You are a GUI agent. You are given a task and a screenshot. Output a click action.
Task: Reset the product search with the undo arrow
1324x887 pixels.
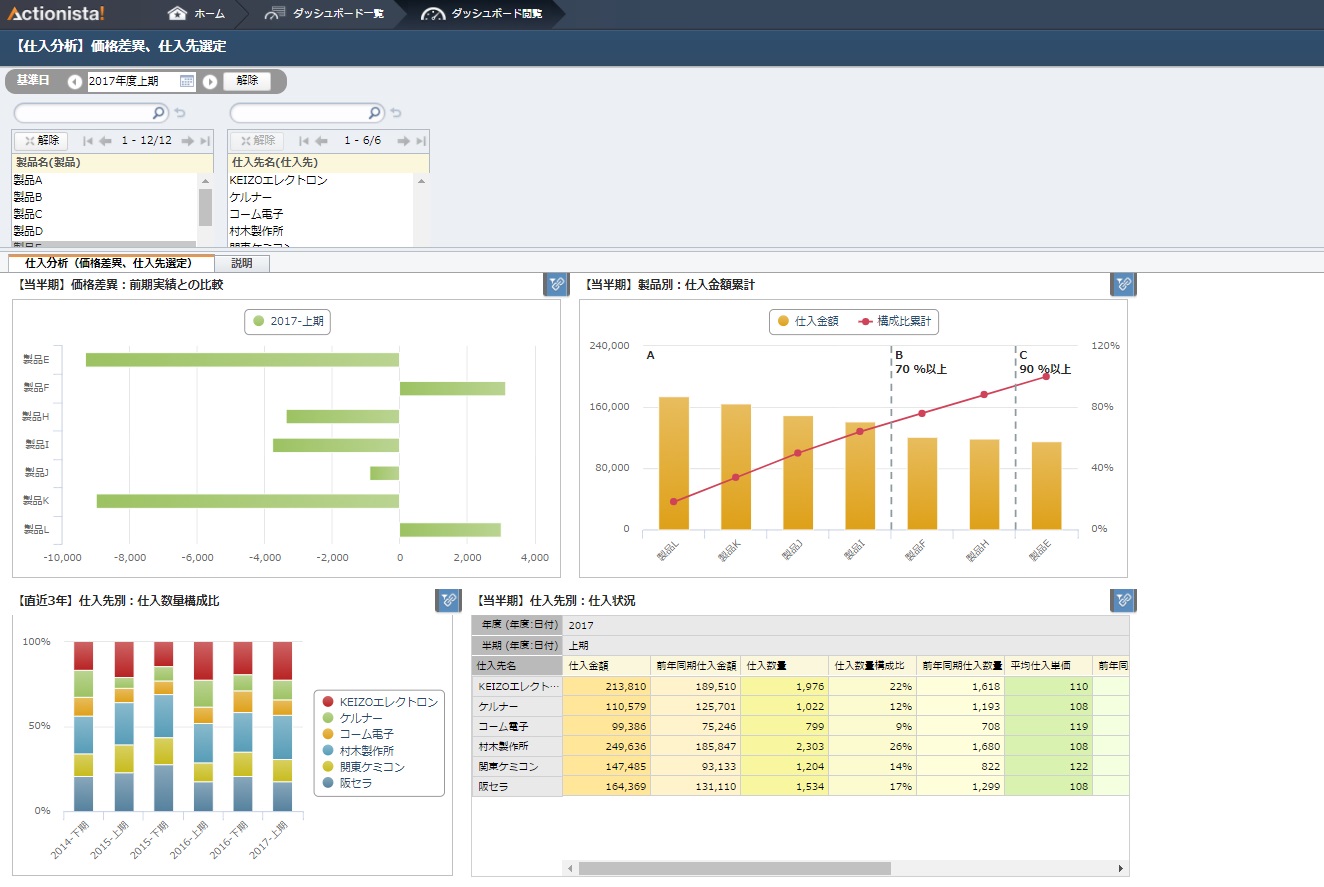pyautogui.click(x=180, y=113)
